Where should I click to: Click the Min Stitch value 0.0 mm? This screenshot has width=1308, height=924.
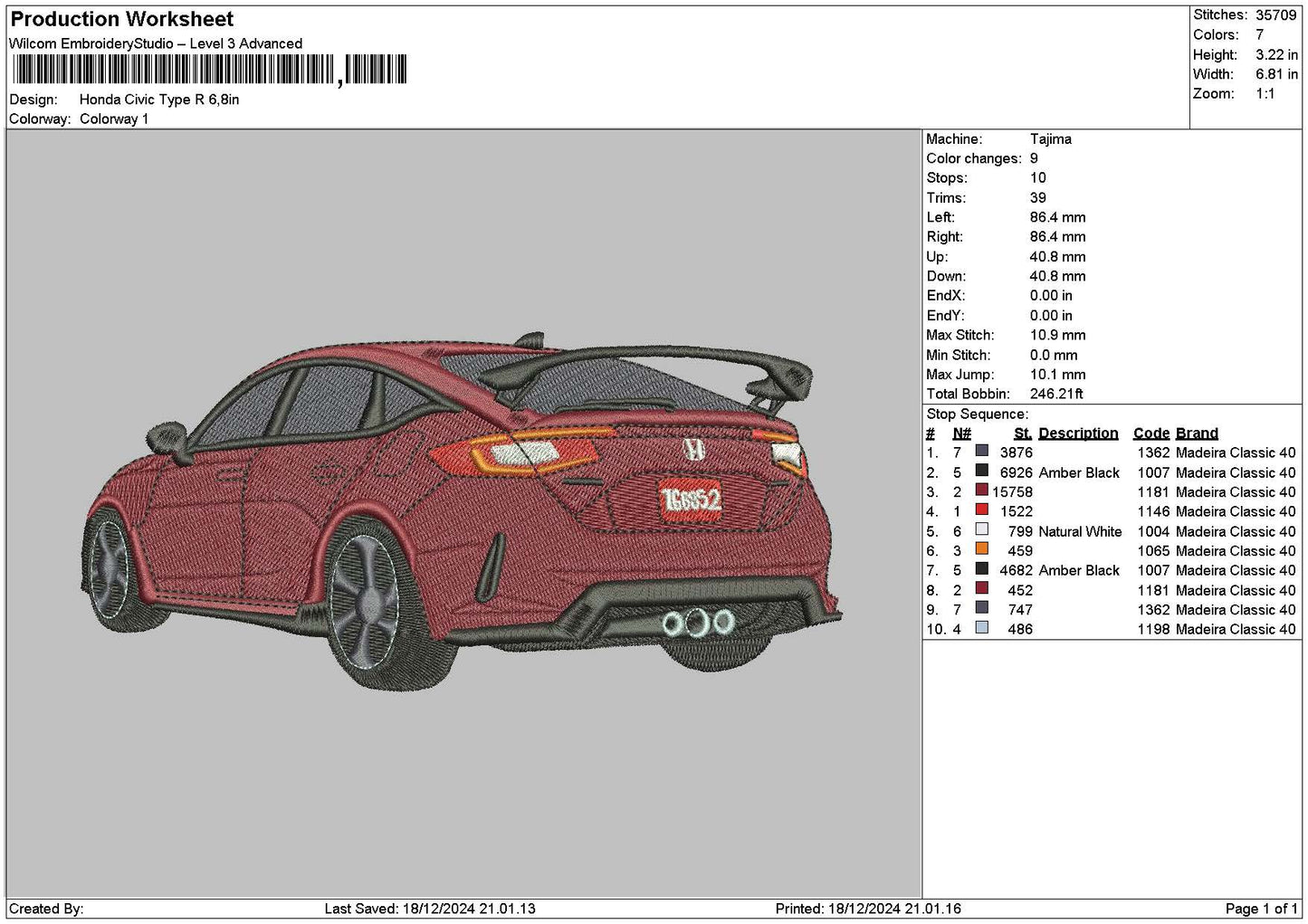pyautogui.click(x=1055, y=356)
